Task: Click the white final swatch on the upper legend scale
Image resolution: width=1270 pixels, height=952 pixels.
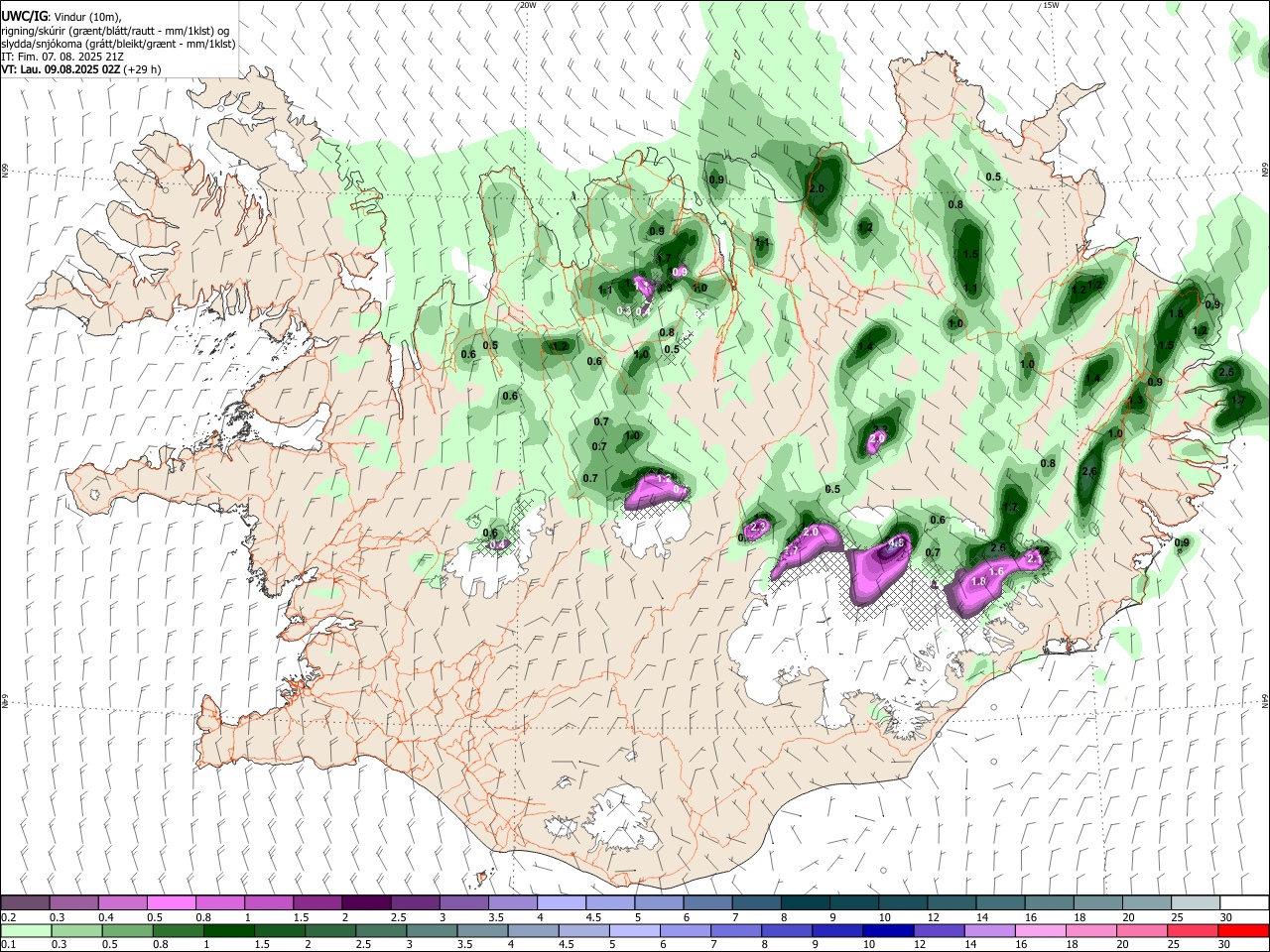Action: pyautogui.click(x=1243, y=902)
